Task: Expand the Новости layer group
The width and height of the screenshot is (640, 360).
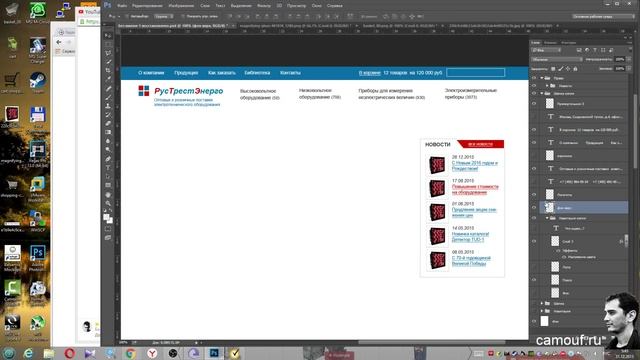Action: (x=547, y=85)
